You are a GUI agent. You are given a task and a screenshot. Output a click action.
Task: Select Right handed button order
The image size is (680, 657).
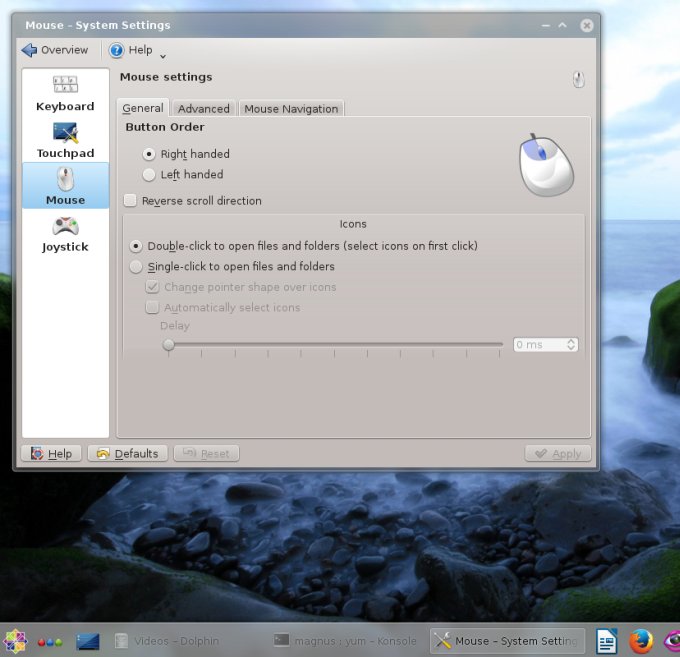pos(150,154)
